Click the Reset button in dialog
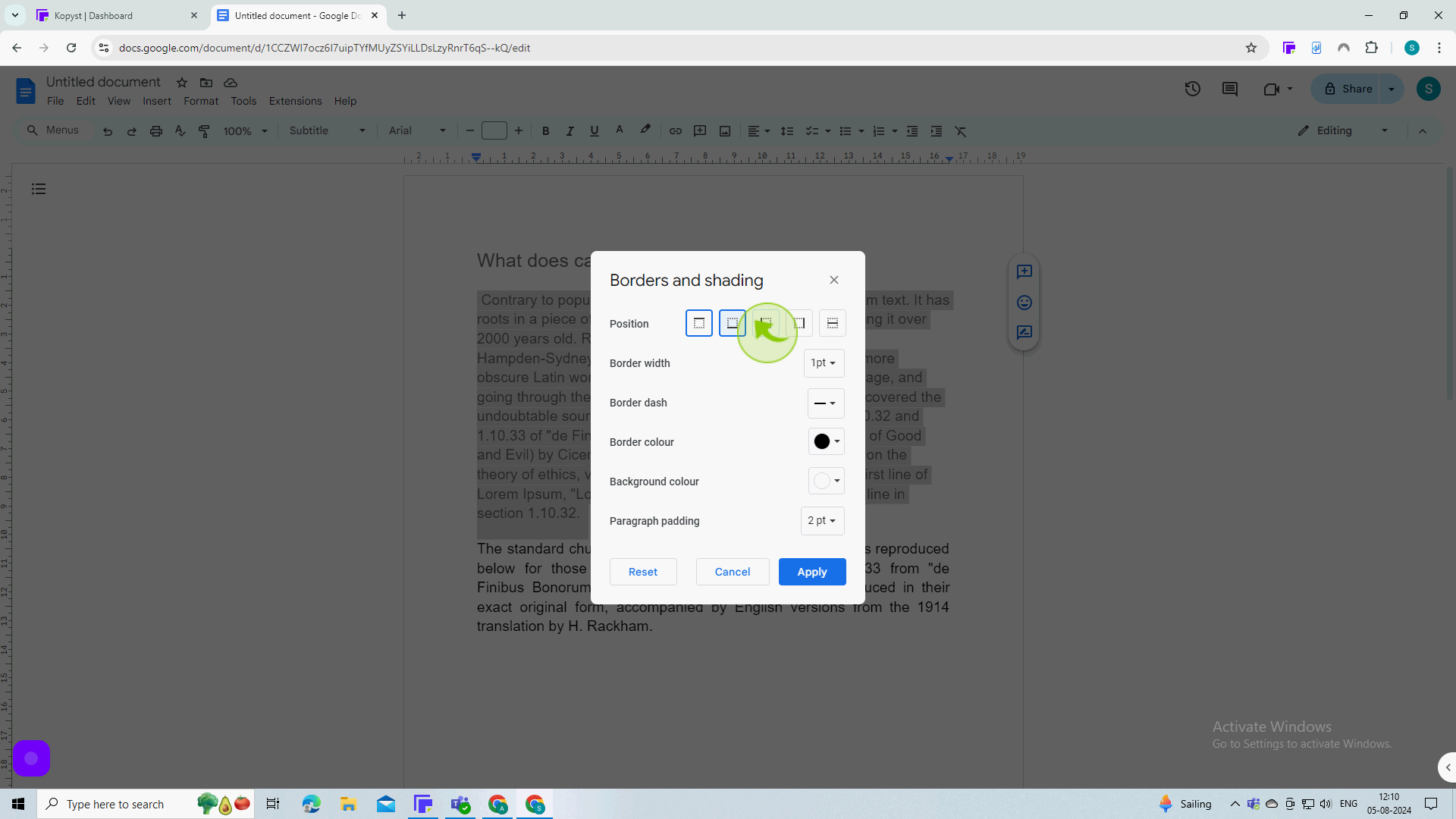The image size is (1456, 819). (642, 571)
